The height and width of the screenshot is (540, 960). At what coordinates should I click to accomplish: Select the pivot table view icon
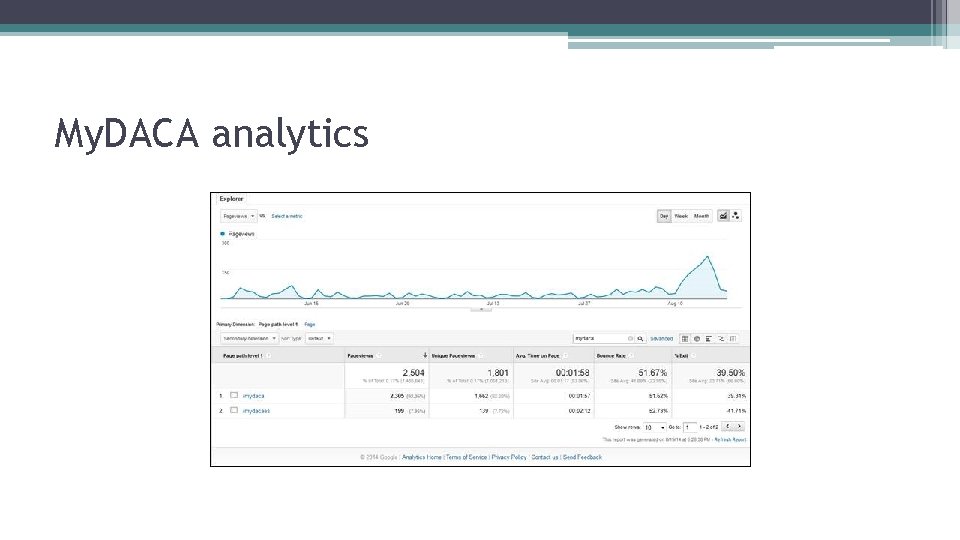coord(732,339)
